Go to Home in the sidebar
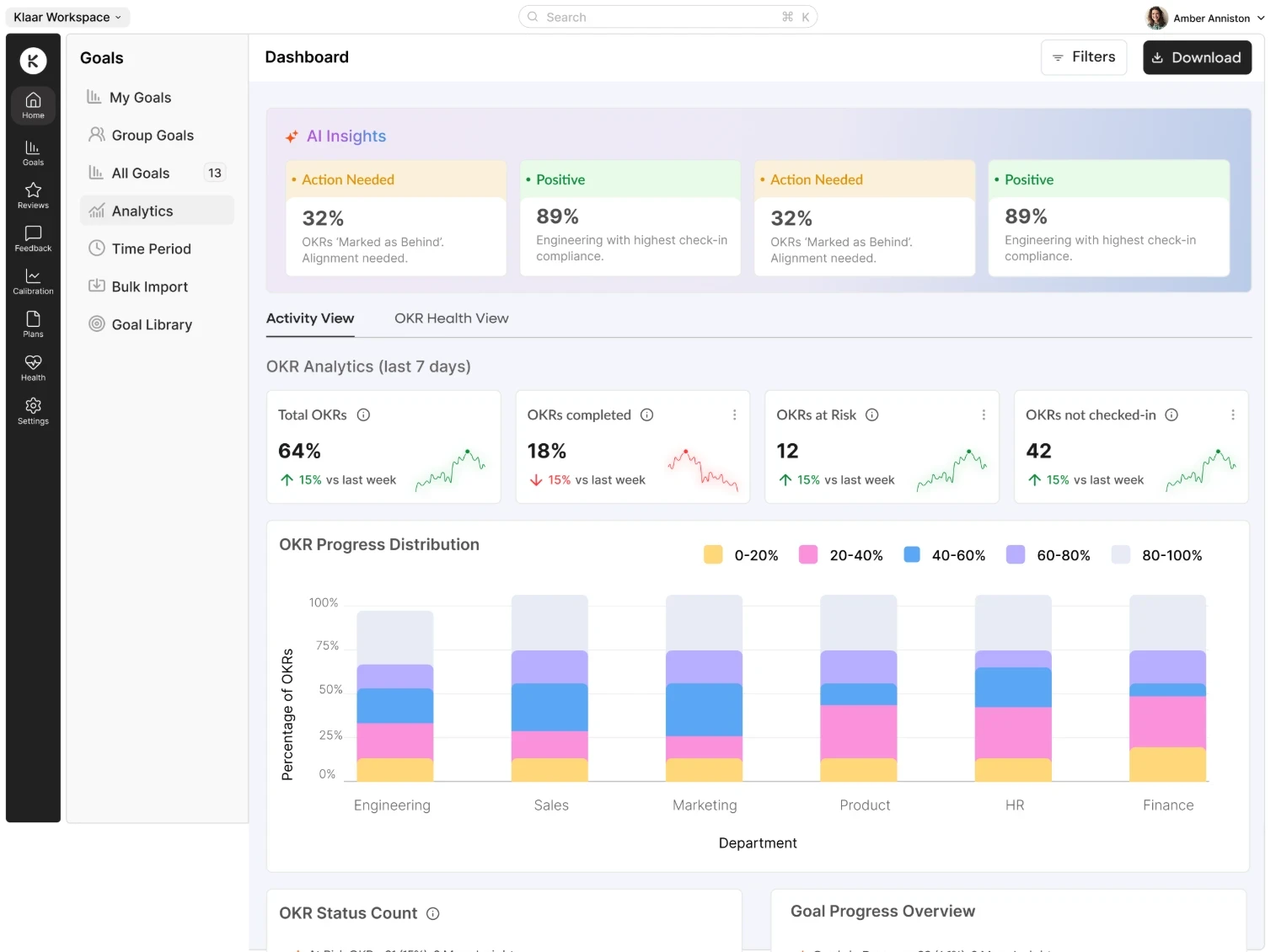1276x952 pixels. click(33, 105)
